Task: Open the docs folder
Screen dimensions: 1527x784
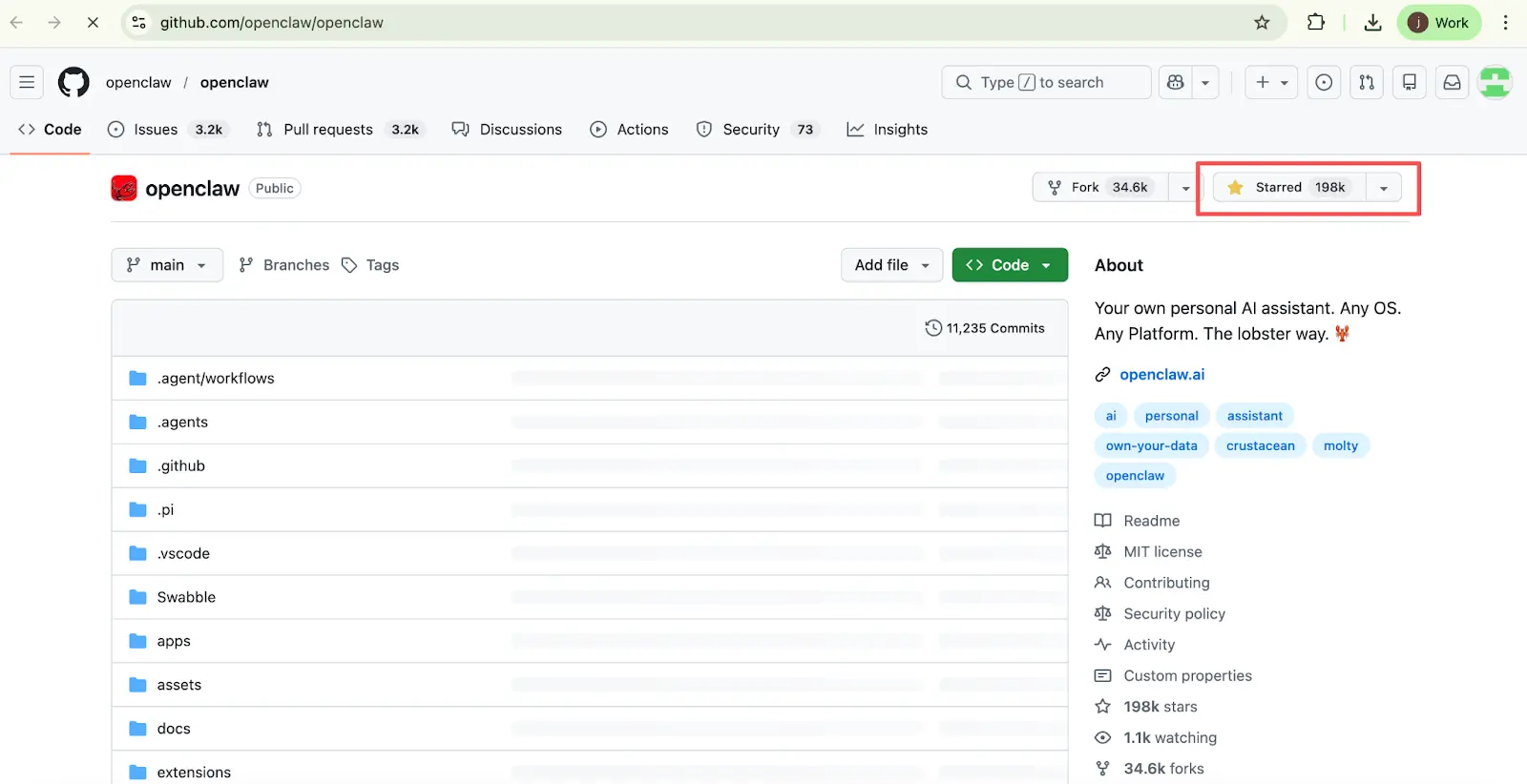Action: 174,729
